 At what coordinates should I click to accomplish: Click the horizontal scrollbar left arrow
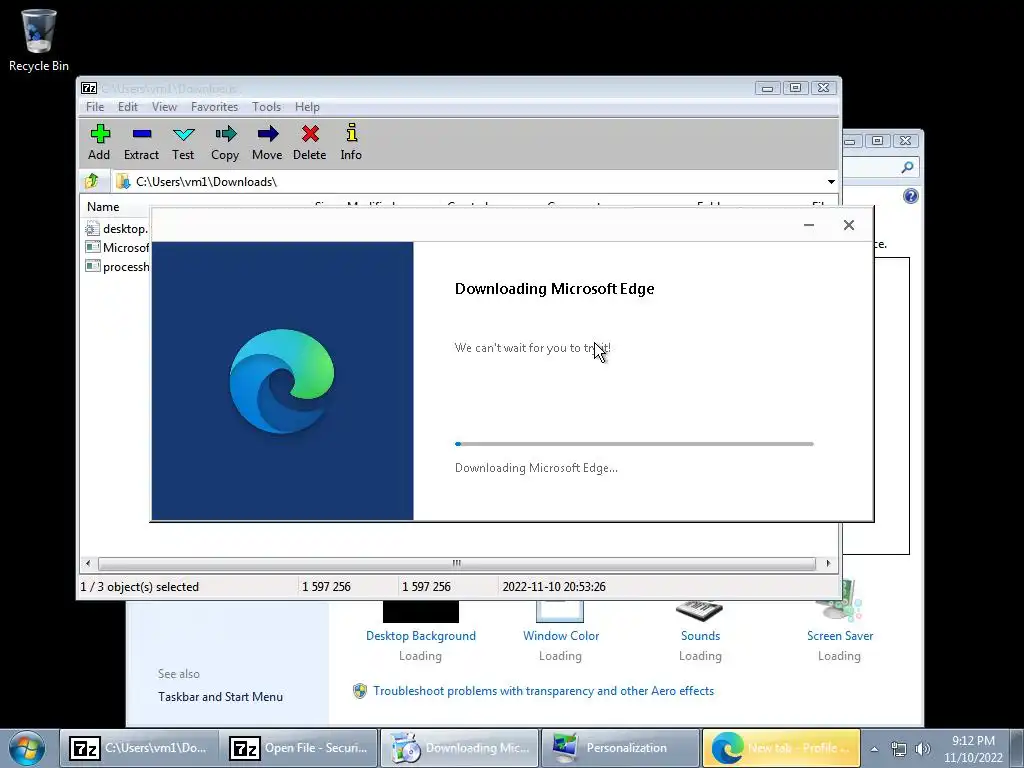tap(88, 563)
